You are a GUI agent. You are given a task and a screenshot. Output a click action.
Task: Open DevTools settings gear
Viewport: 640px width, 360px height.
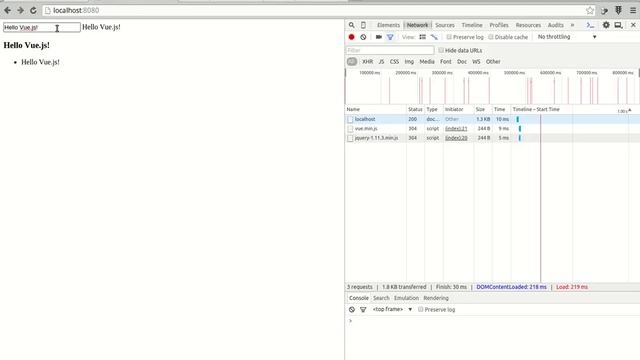click(606, 25)
